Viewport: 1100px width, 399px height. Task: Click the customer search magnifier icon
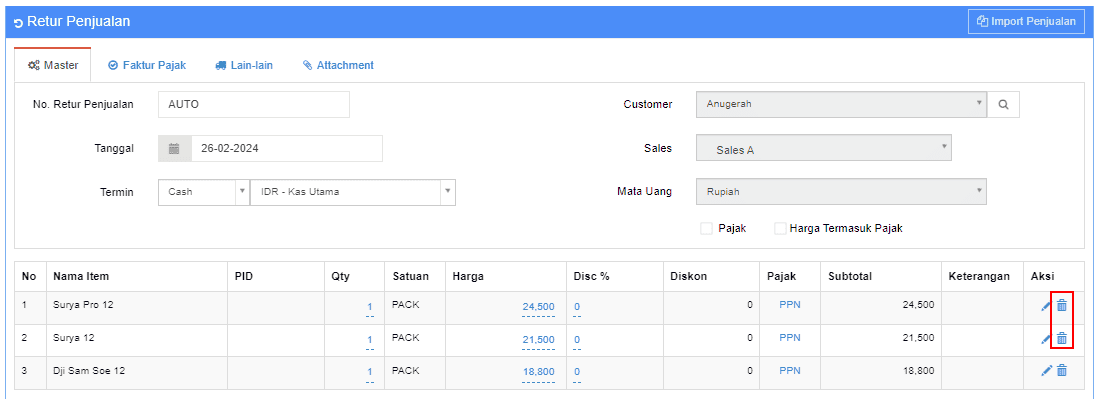click(1003, 104)
